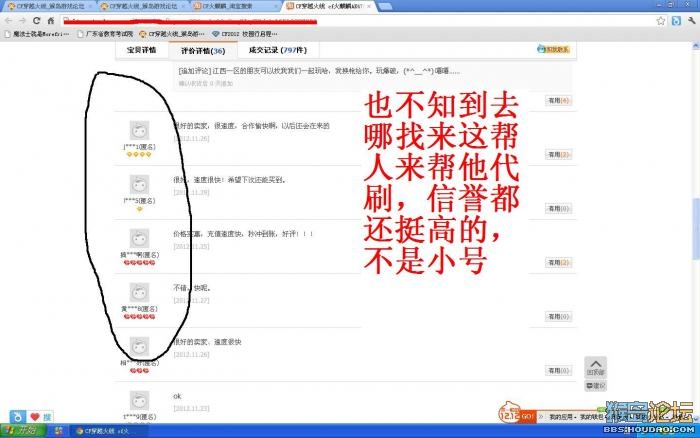700x438 pixels.
Task: Open the Chrome wrench settings menu
Action: (692, 21)
